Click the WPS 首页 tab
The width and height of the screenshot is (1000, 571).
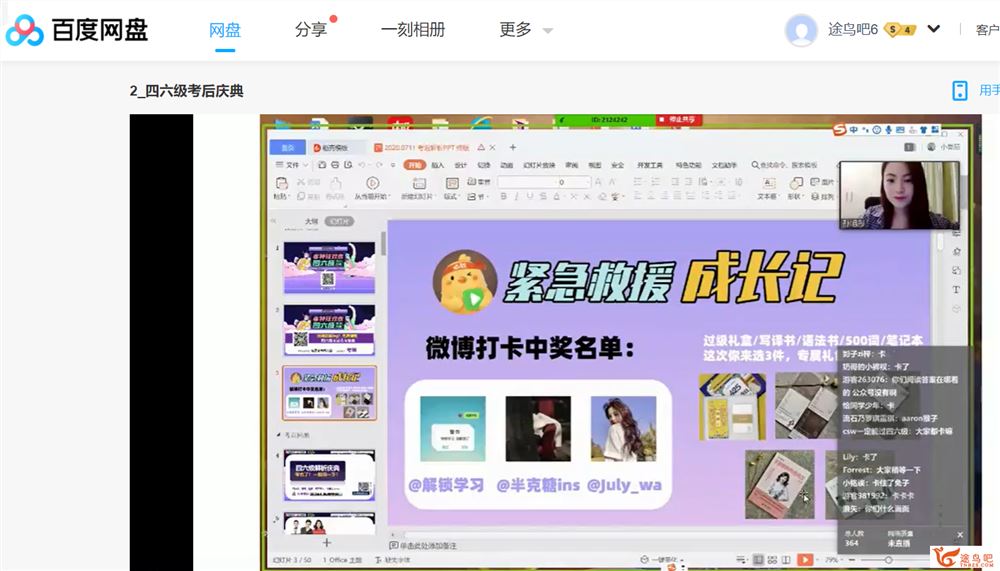(x=288, y=147)
